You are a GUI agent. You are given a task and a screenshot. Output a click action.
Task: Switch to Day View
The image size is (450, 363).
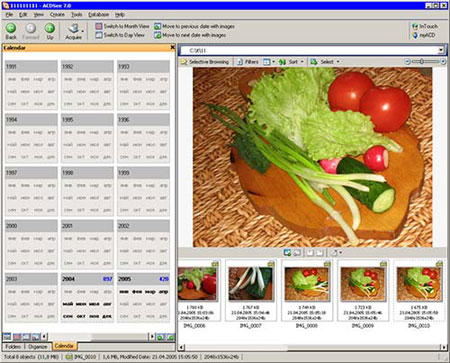pos(120,35)
